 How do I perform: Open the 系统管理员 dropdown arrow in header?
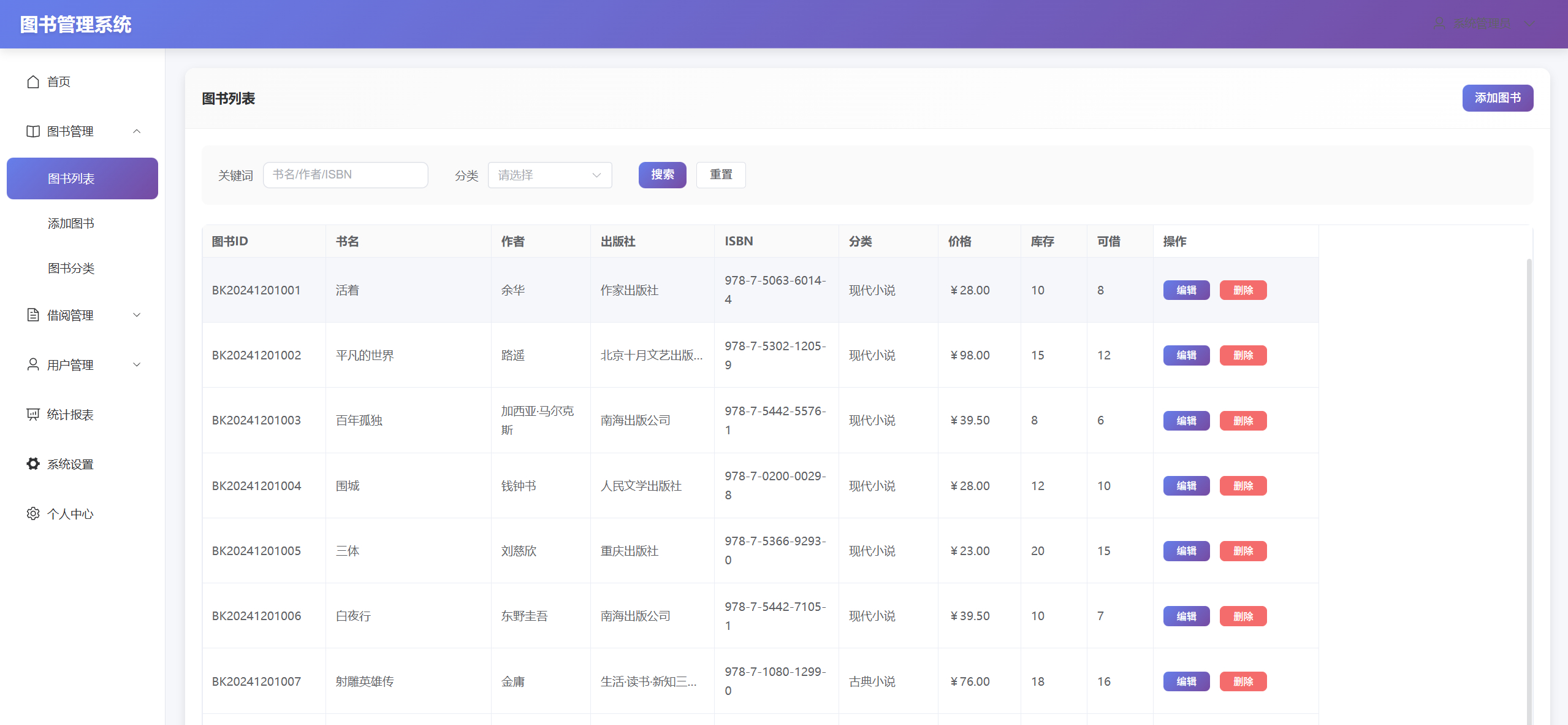click(1529, 24)
